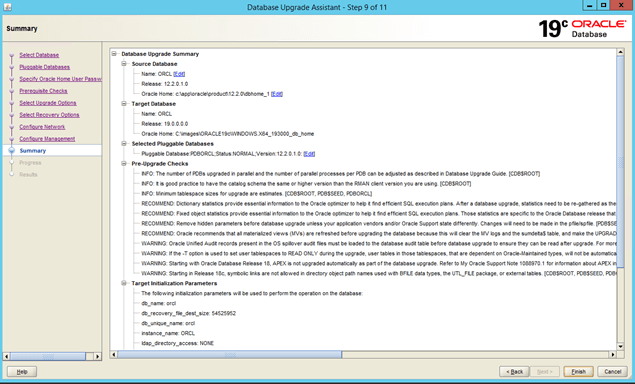Viewport: 635px width, 384px height.
Task: Collapse the Pre-Upgrade Checks node
Action: click(x=124, y=163)
